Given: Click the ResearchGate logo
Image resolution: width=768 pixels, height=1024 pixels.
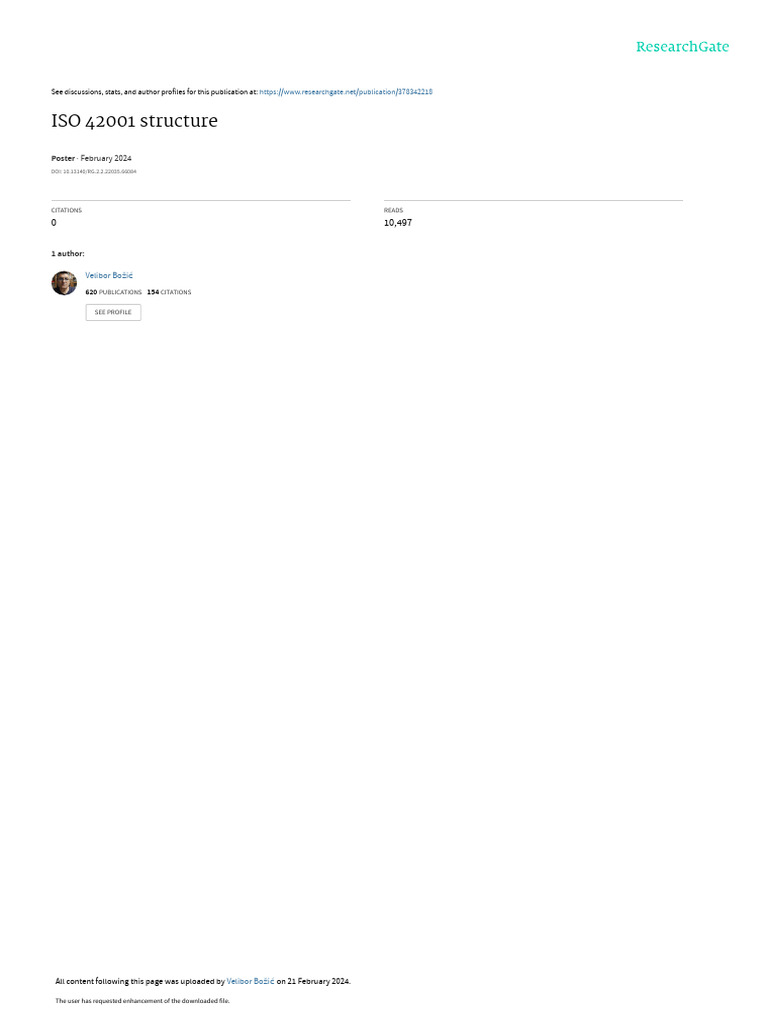Looking at the screenshot, I should [x=682, y=47].
